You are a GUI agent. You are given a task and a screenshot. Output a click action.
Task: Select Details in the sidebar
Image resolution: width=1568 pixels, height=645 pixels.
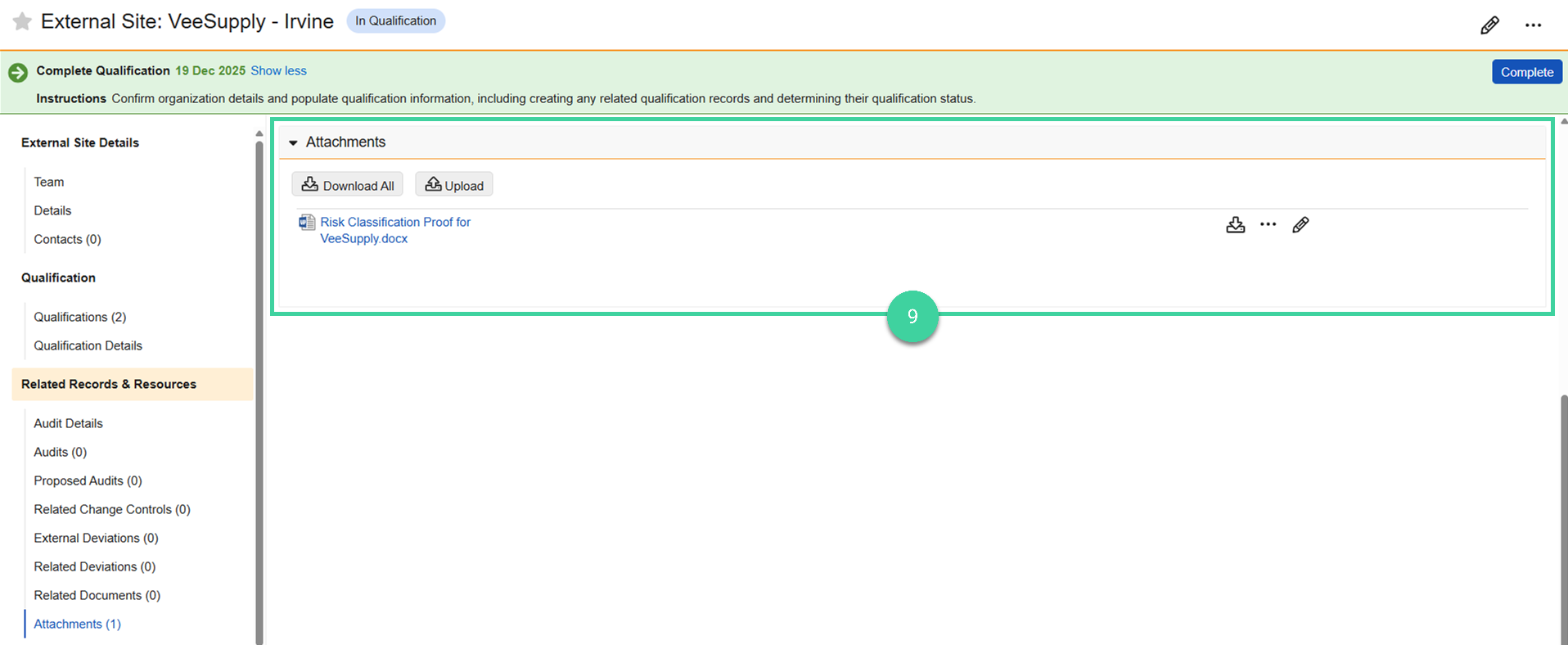[52, 210]
